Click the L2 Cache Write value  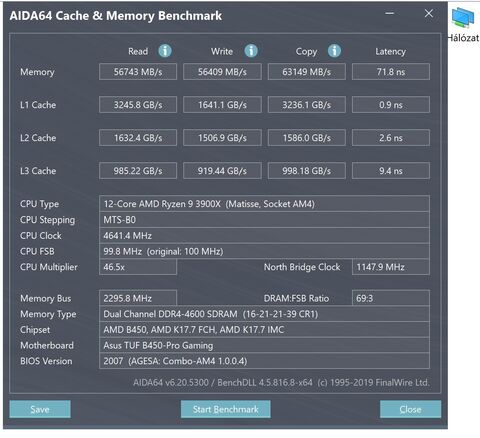(x=222, y=138)
